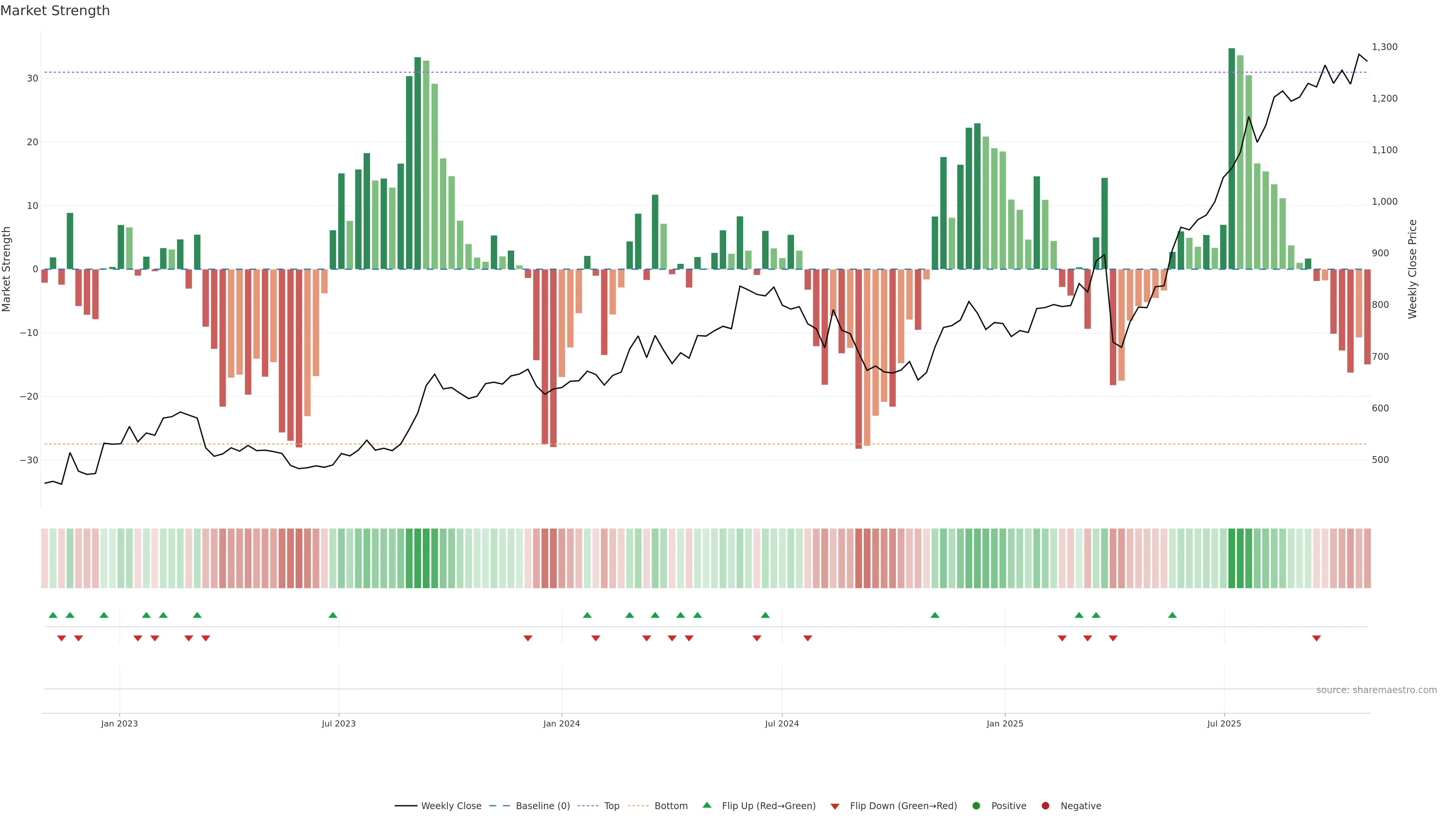This screenshot has height=819, width=1456.
Task: Click the Market Strength chart title
Action: [55, 11]
